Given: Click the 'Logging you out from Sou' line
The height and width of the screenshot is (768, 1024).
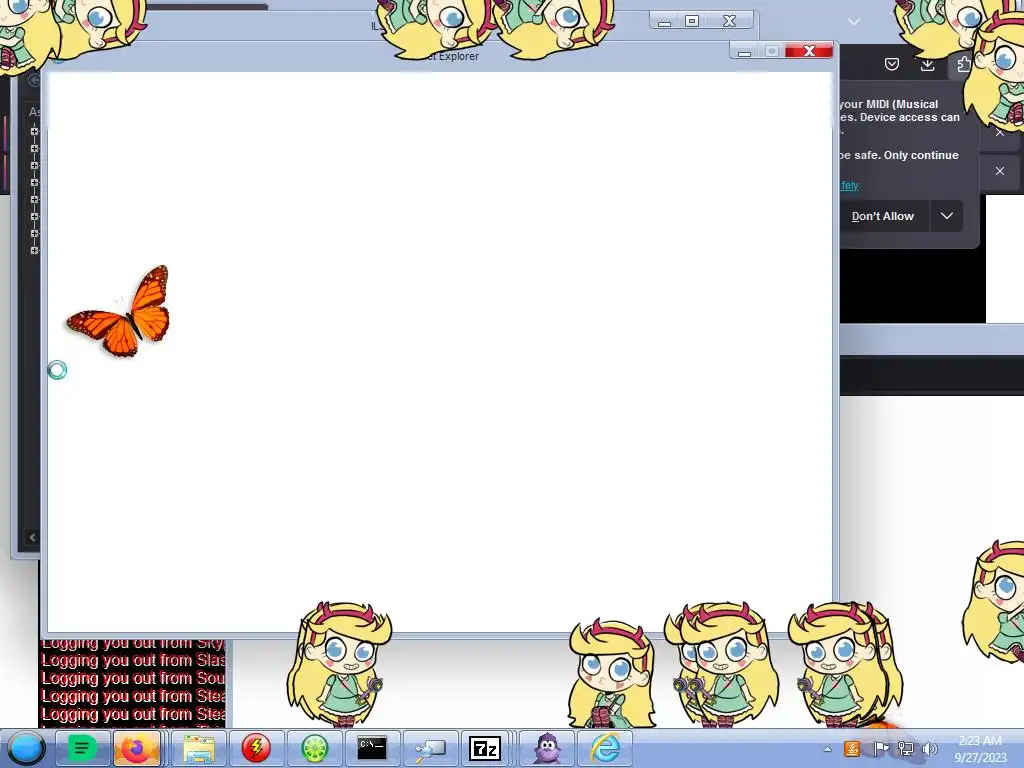Looking at the screenshot, I should [133, 678].
